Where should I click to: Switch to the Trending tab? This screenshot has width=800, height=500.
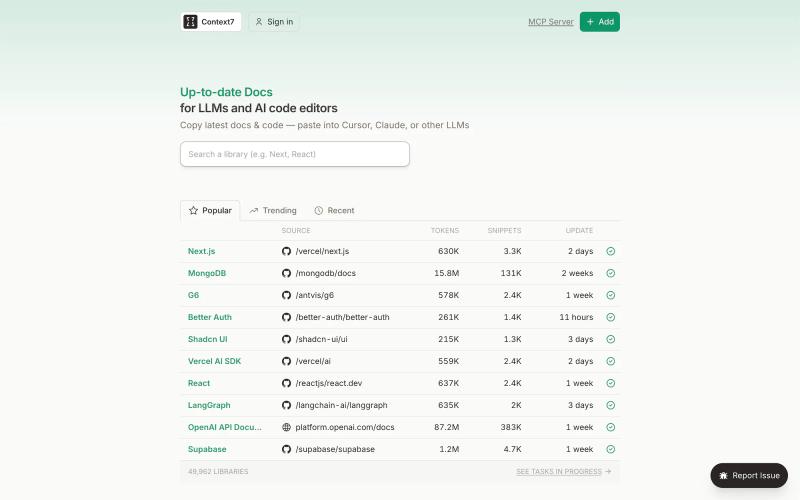point(273,210)
